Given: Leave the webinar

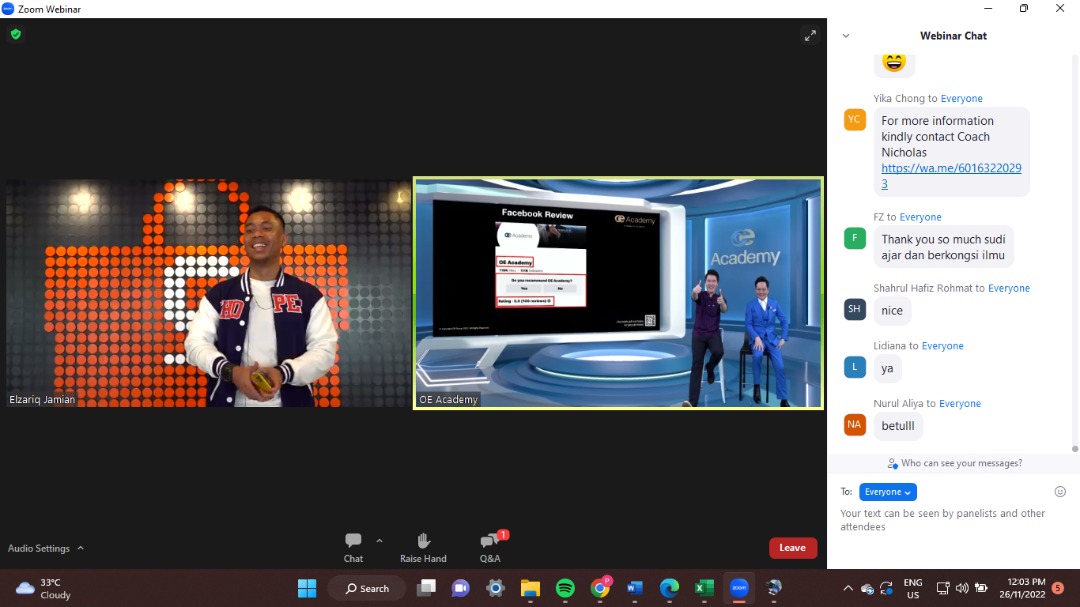Looking at the screenshot, I should [792, 548].
